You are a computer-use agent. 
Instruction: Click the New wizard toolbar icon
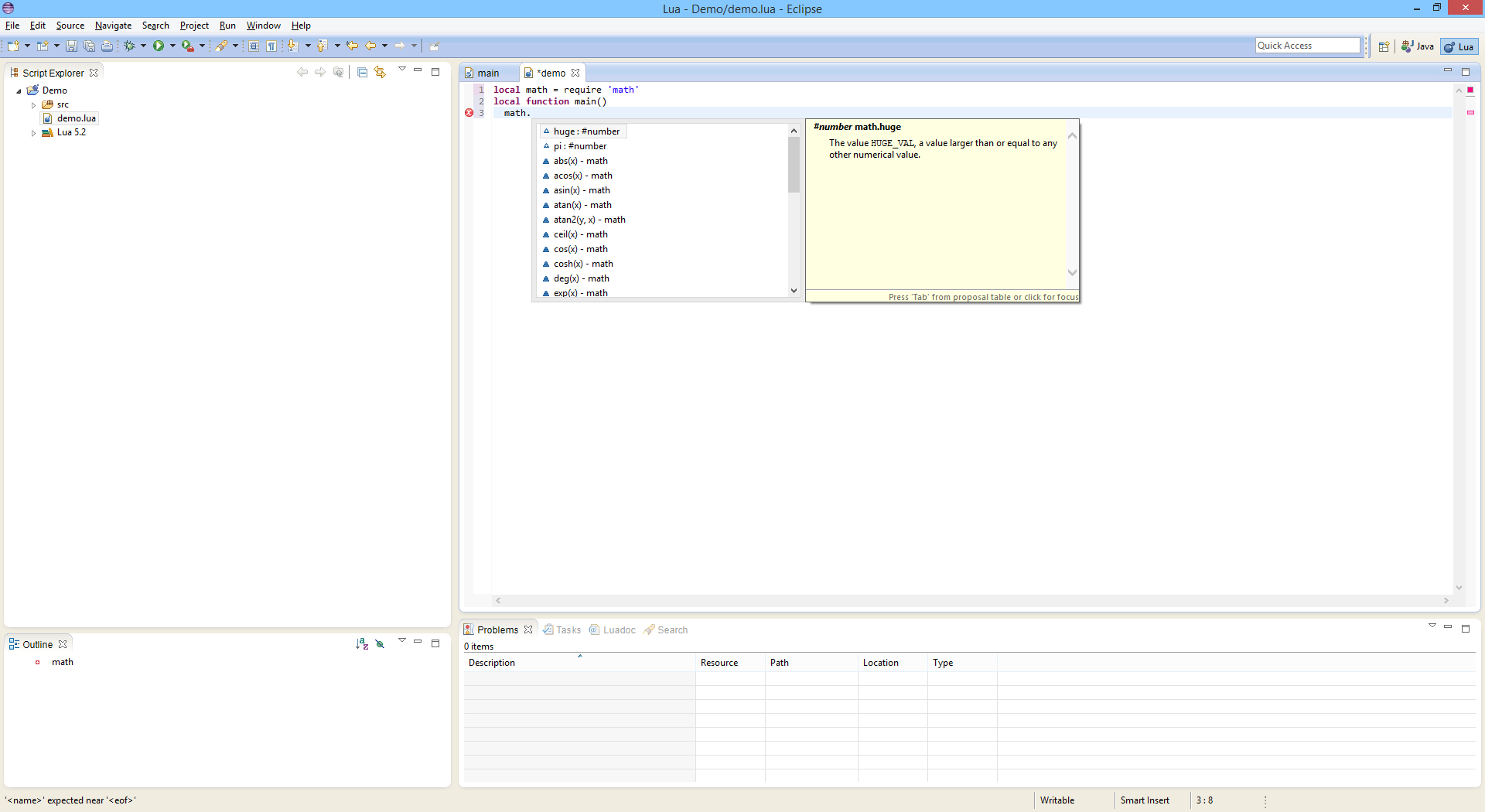(x=13, y=46)
